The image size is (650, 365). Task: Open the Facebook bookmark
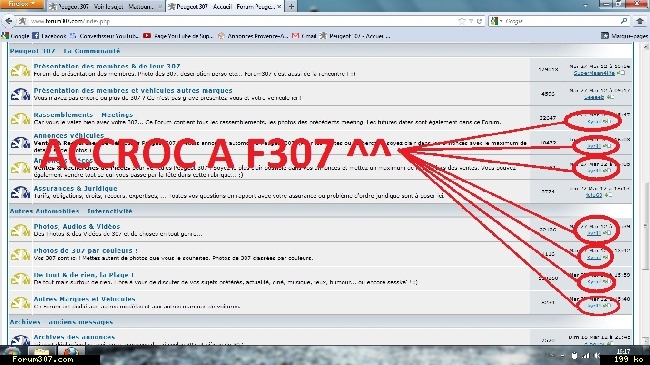(49, 36)
